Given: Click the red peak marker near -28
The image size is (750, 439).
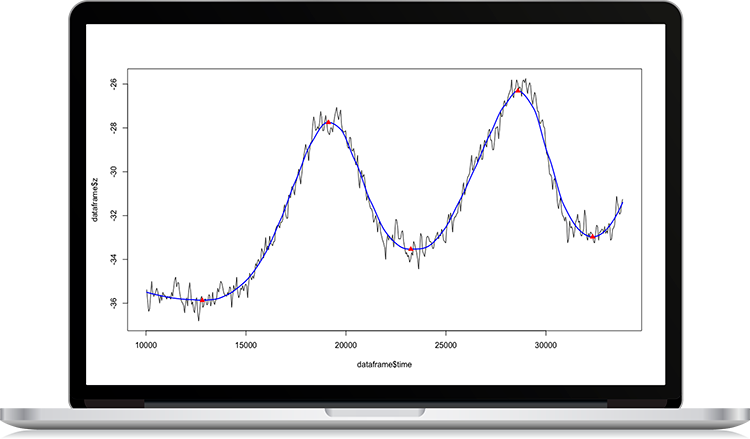Looking at the screenshot, I should pos(328,122).
